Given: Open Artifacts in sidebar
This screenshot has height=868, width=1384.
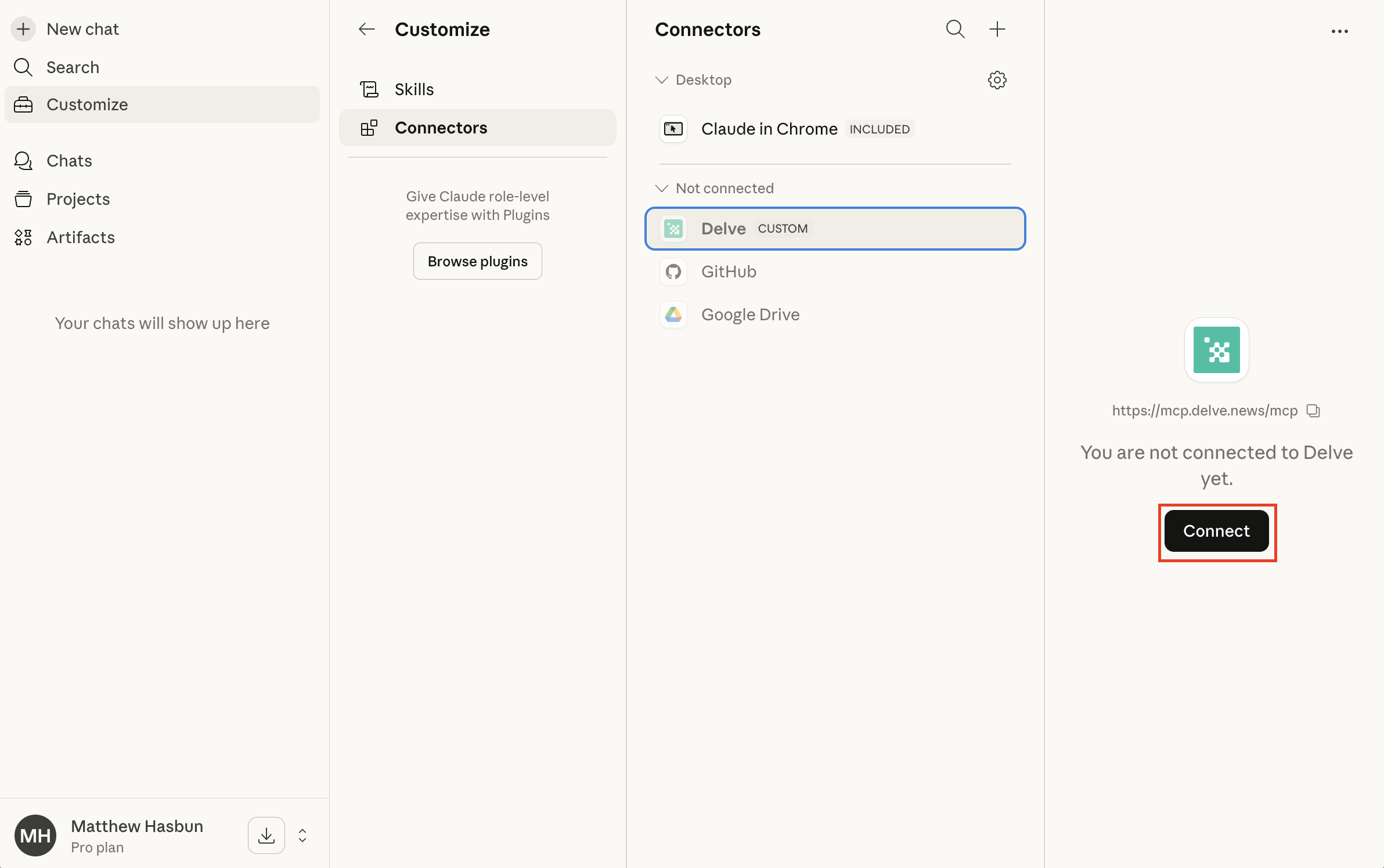Looking at the screenshot, I should pos(81,237).
